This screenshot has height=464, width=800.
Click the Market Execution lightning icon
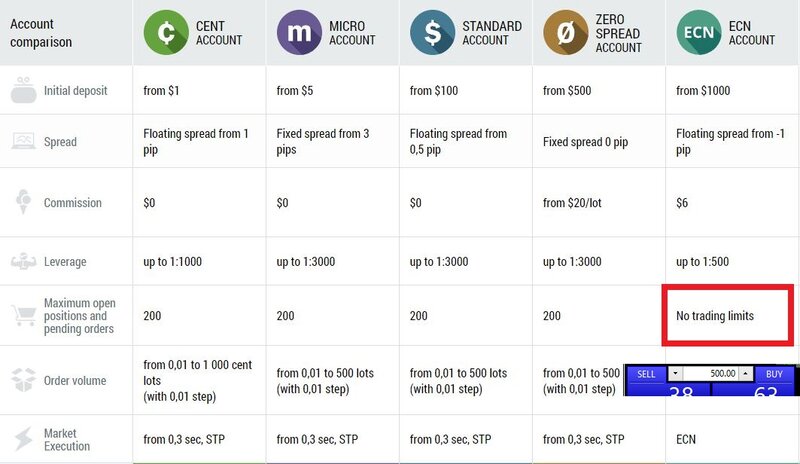21,439
